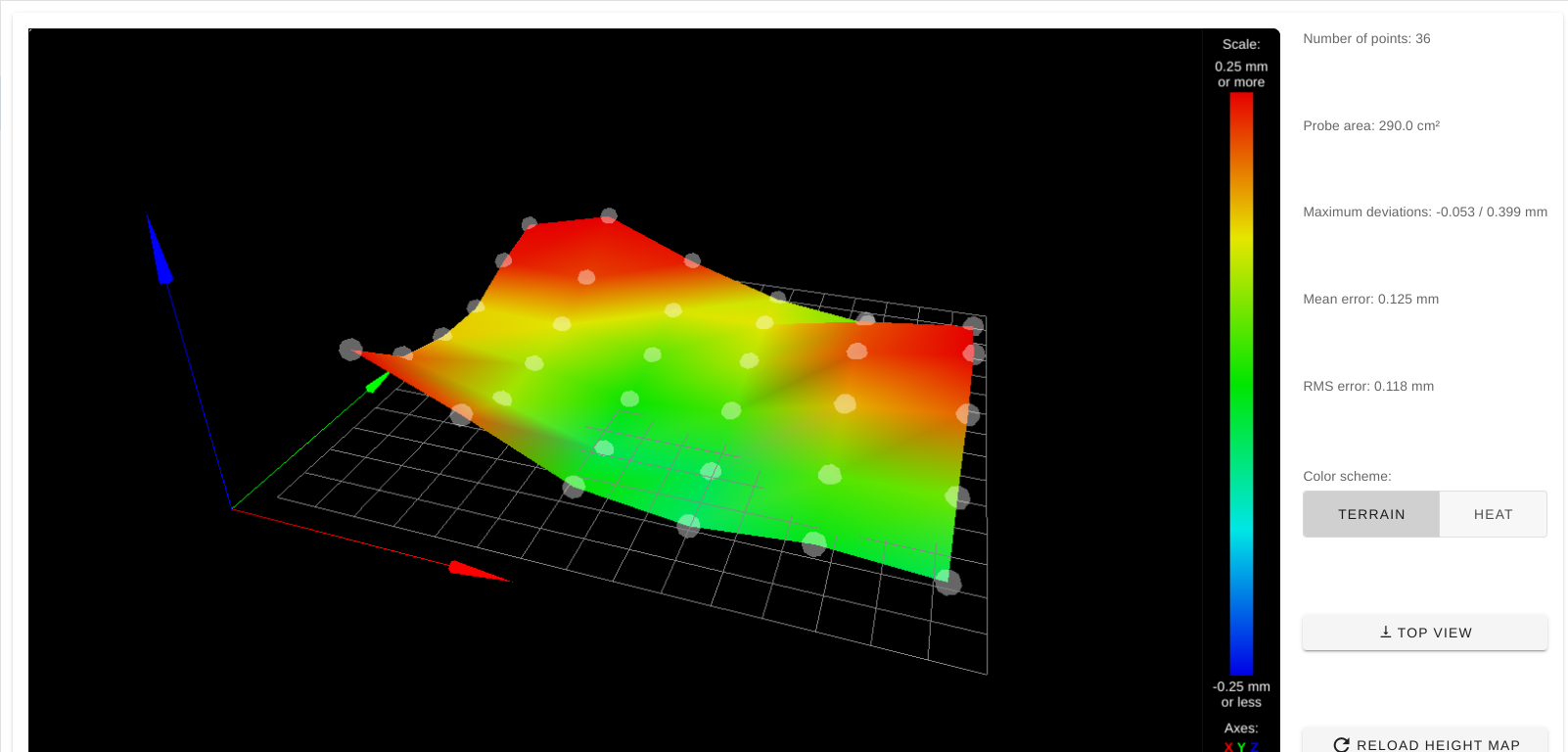Click '0.25 mm or more' scale label
Viewport: 1568px width, 752px height.
coord(1241,74)
